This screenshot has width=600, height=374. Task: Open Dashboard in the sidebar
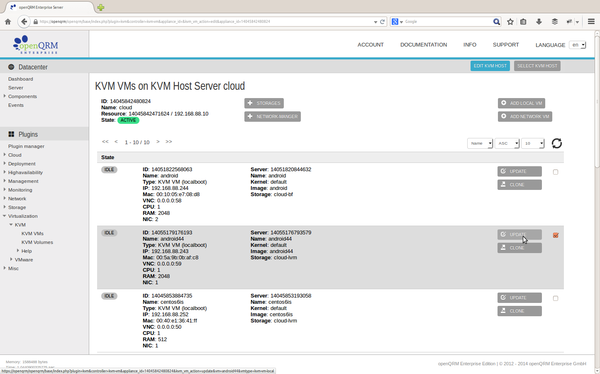tap(21, 79)
